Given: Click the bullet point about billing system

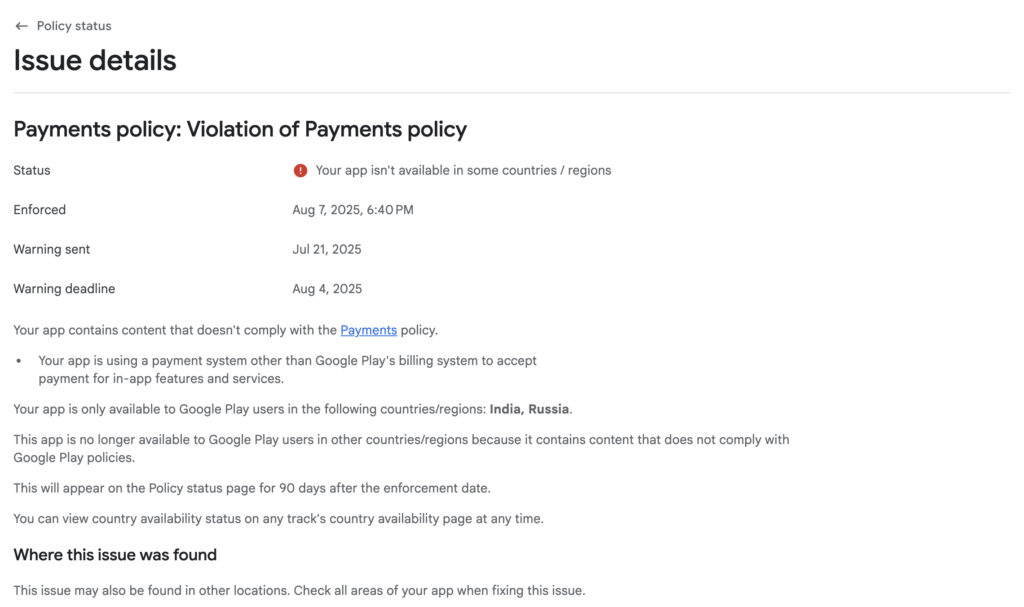Looking at the screenshot, I should (287, 369).
